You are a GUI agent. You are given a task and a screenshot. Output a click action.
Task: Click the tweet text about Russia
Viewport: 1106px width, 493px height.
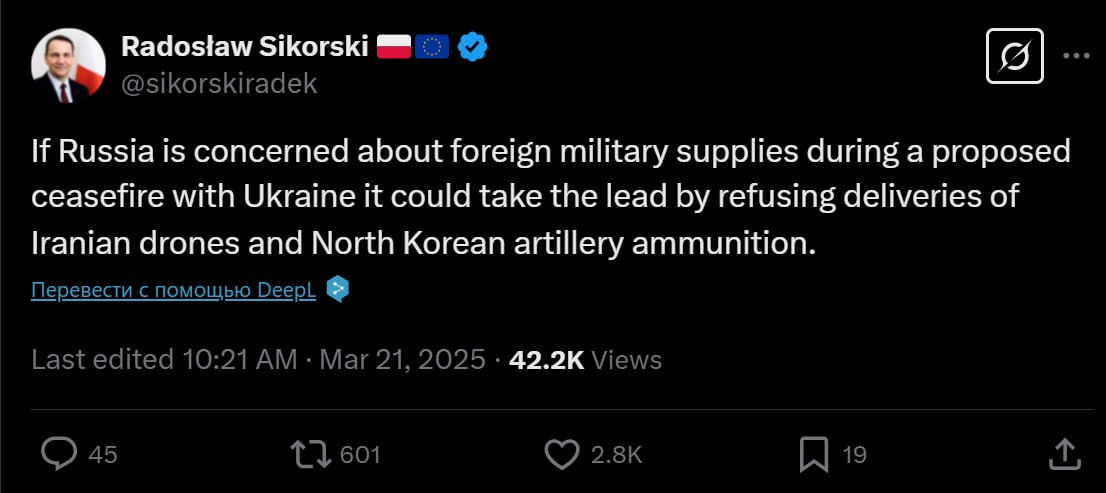tap(550, 197)
